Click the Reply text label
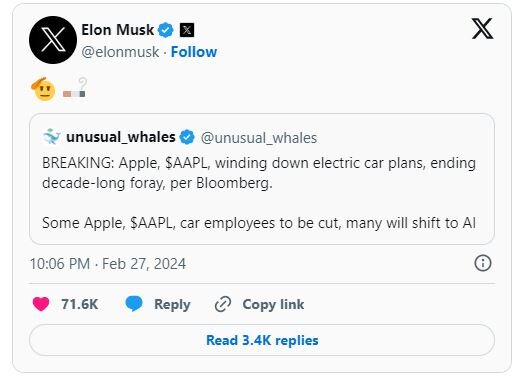Image resolution: width=526 pixels, height=378 pixels. (x=172, y=304)
